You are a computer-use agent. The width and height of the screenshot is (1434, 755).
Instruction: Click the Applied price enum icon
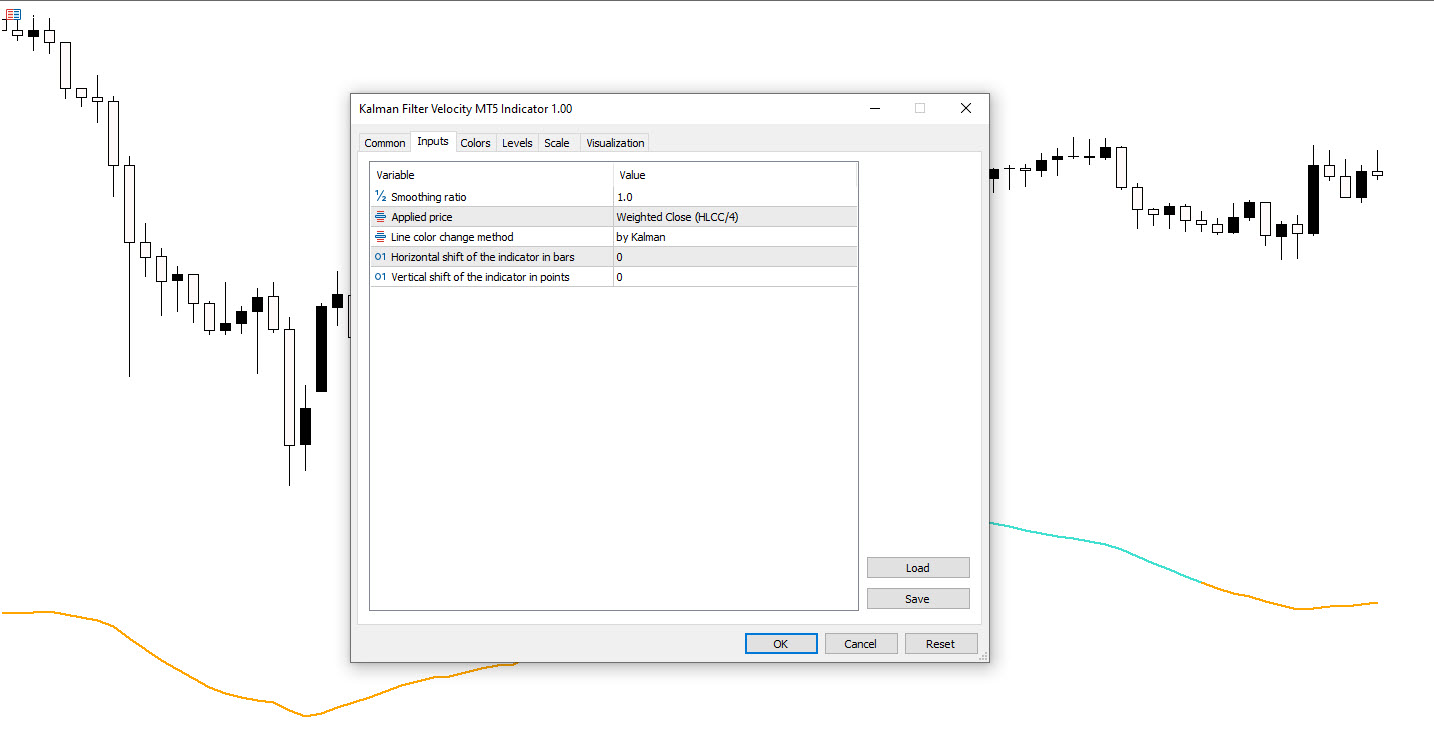pos(380,217)
